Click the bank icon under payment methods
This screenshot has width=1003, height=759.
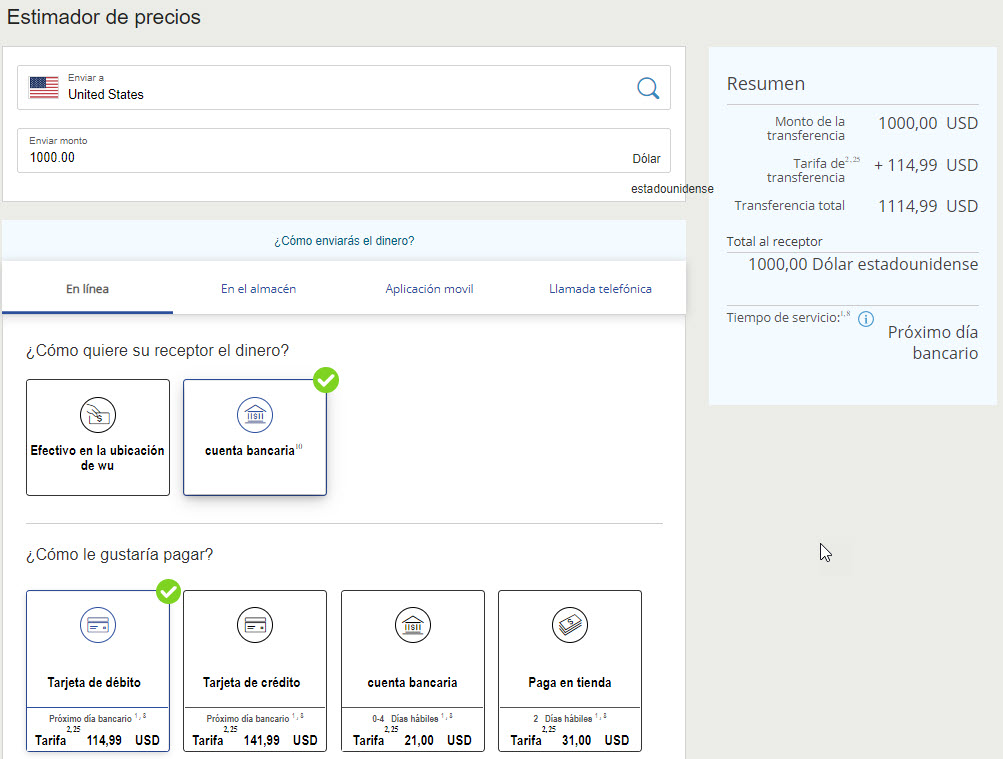[x=413, y=625]
